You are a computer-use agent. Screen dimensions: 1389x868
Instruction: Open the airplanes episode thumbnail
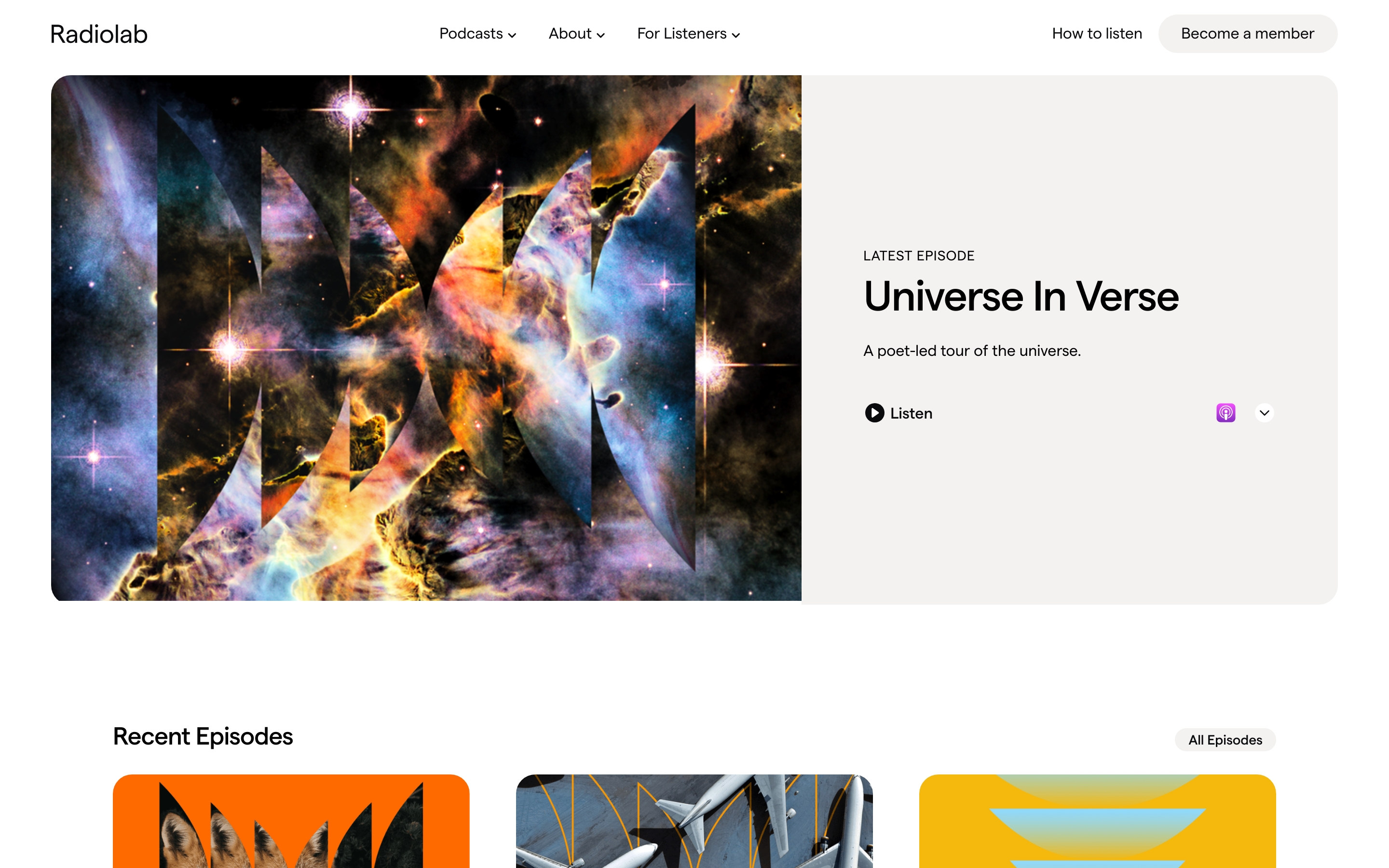pyautogui.click(x=694, y=821)
